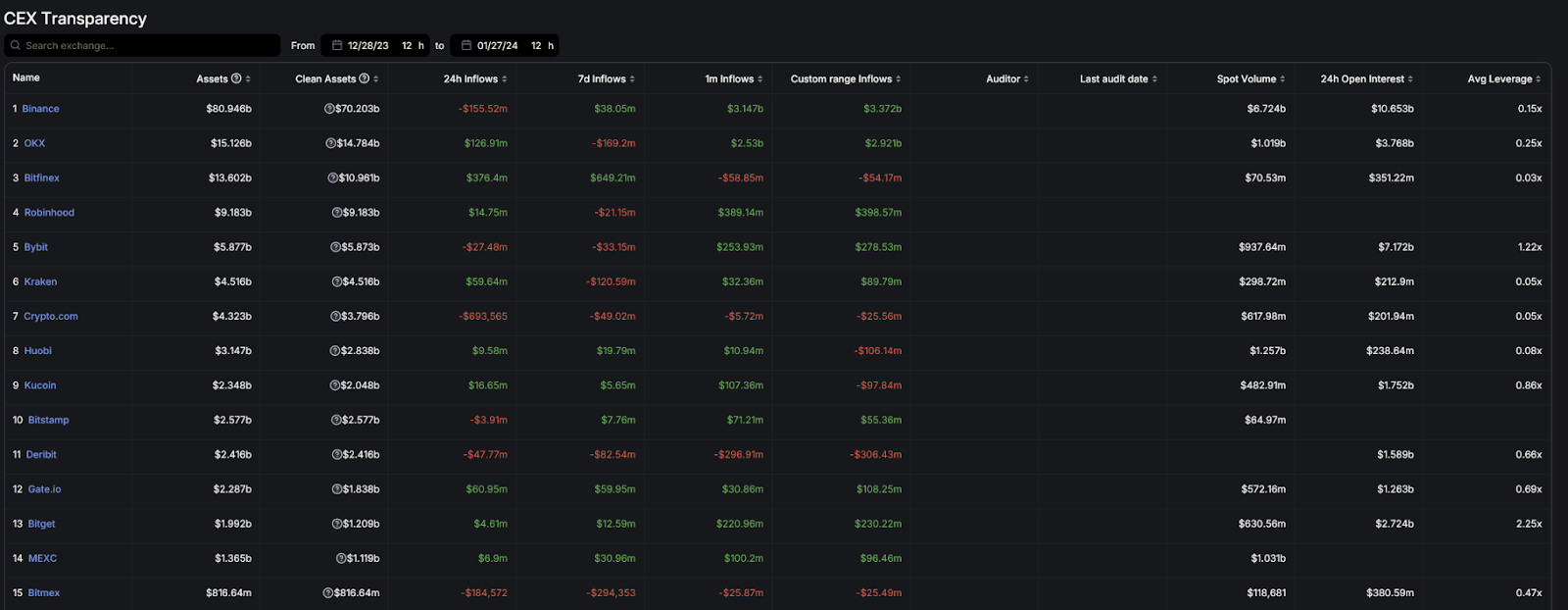Click the Name column header
This screenshot has height=610, width=1568.
click(x=26, y=77)
